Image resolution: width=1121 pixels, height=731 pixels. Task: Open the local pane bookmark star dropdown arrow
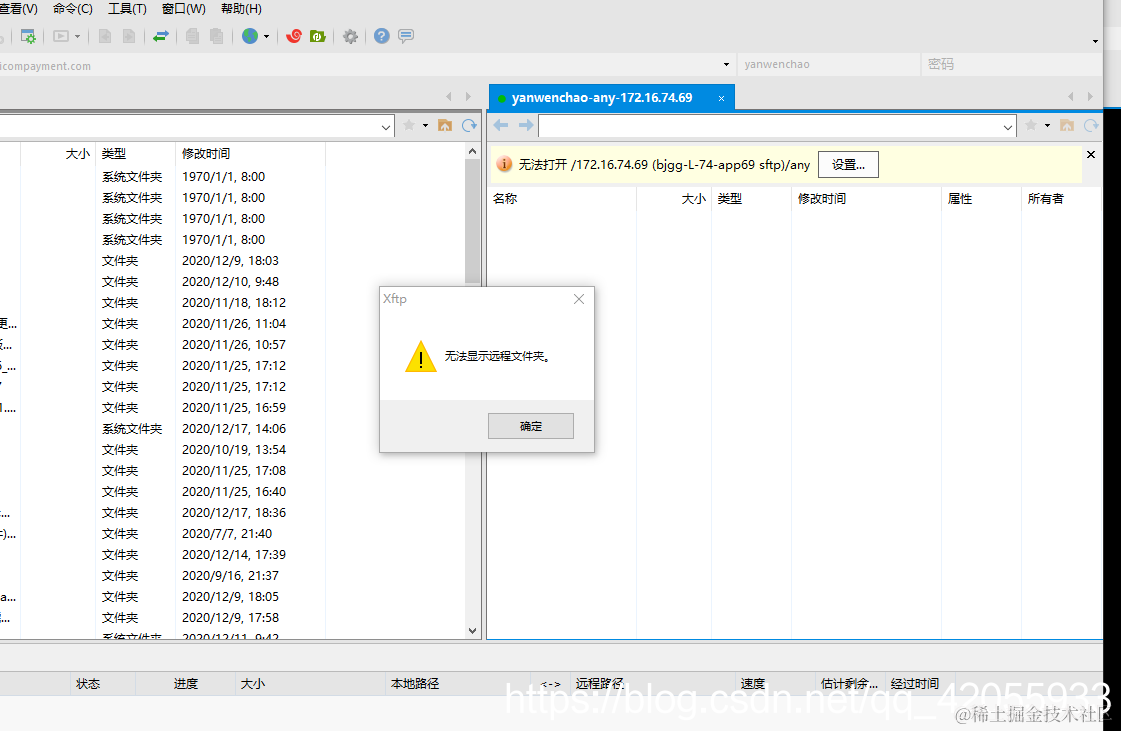[425, 126]
